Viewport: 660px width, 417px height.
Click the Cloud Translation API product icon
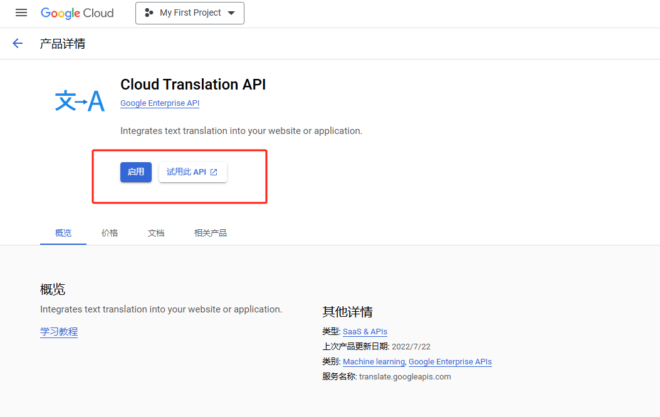[80, 101]
